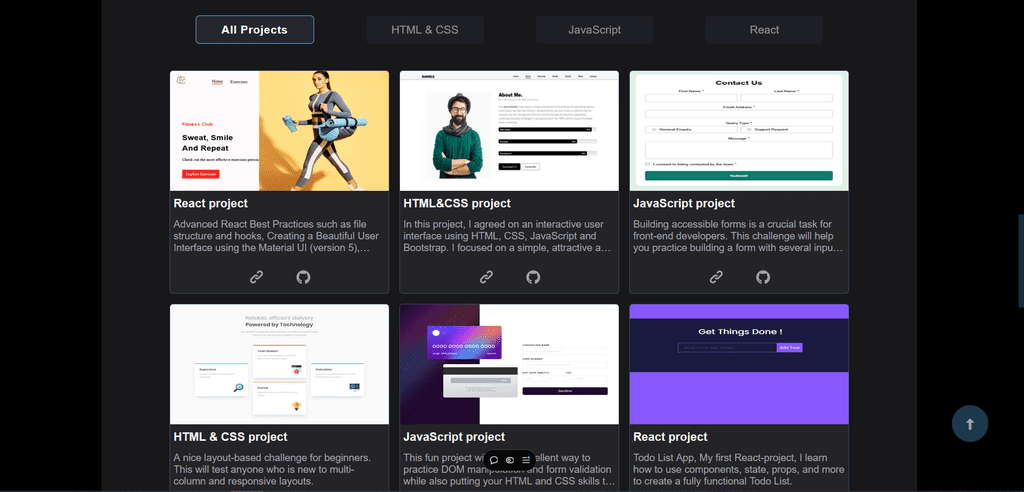Image resolution: width=1024 pixels, height=492 pixels.
Task: Open live link of Contact Us JavaScript project
Action: coord(716,277)
